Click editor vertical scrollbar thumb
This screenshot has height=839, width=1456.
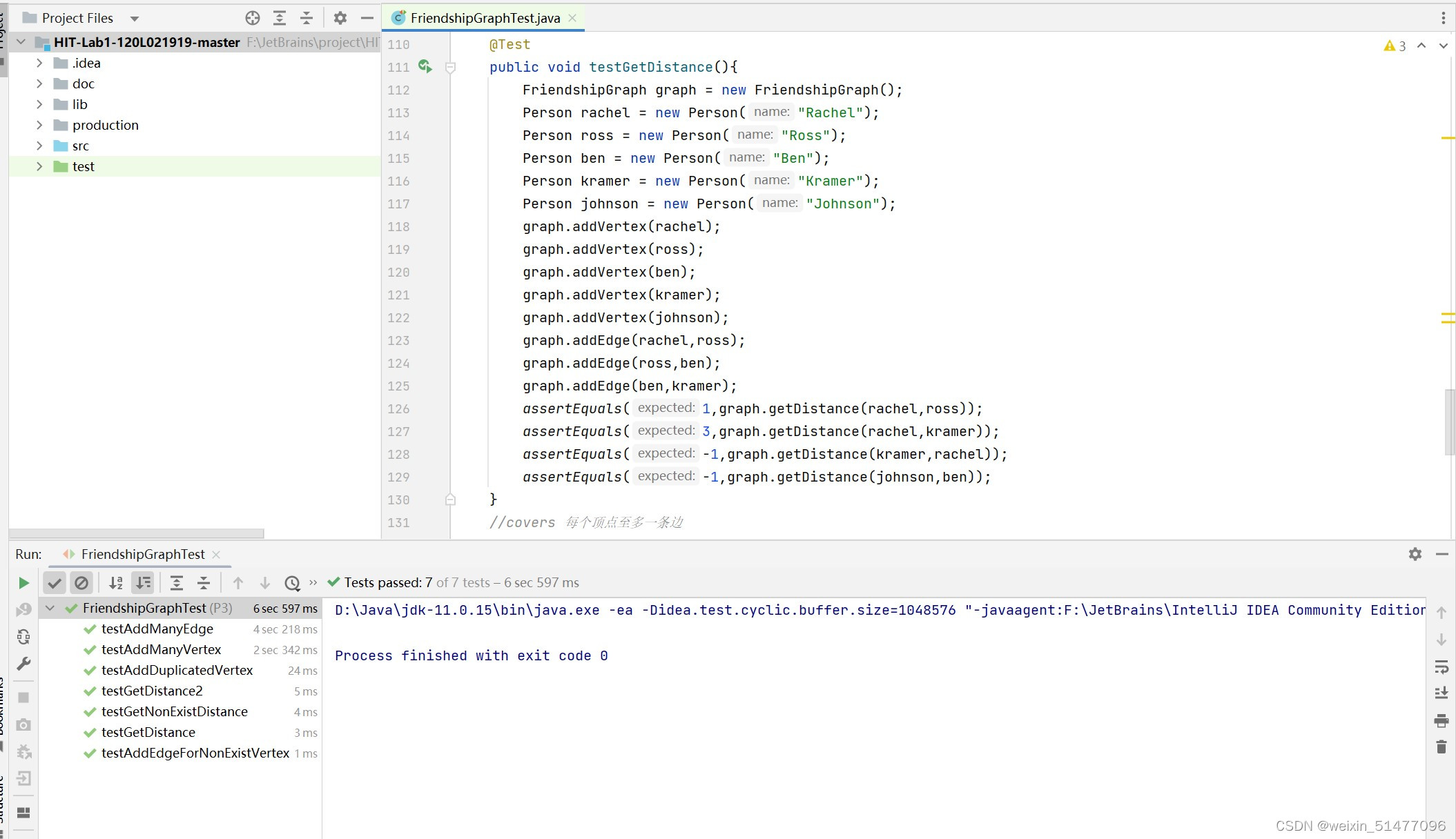[x=1450, y=422]
